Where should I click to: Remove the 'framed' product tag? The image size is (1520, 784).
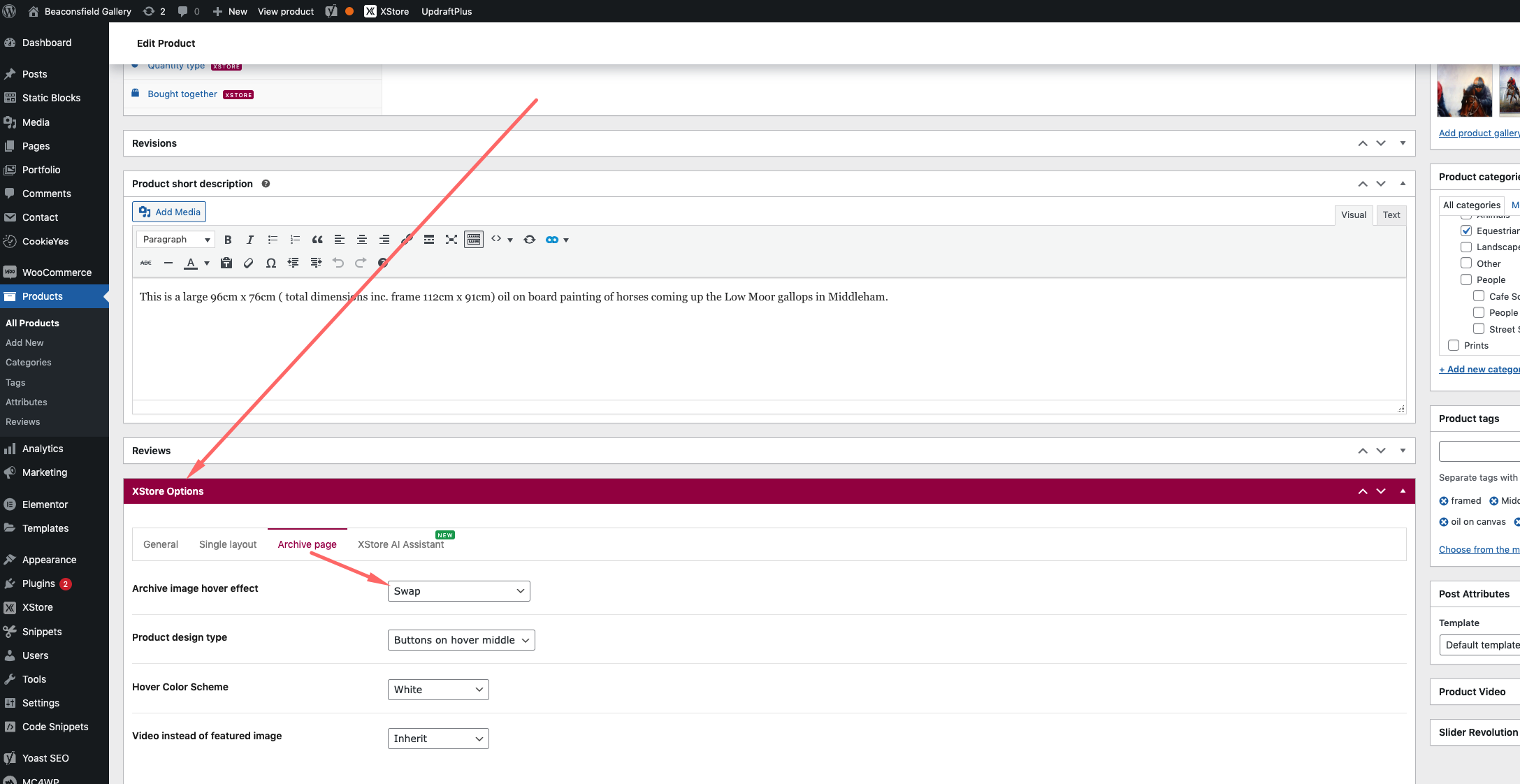(1444, 501)
